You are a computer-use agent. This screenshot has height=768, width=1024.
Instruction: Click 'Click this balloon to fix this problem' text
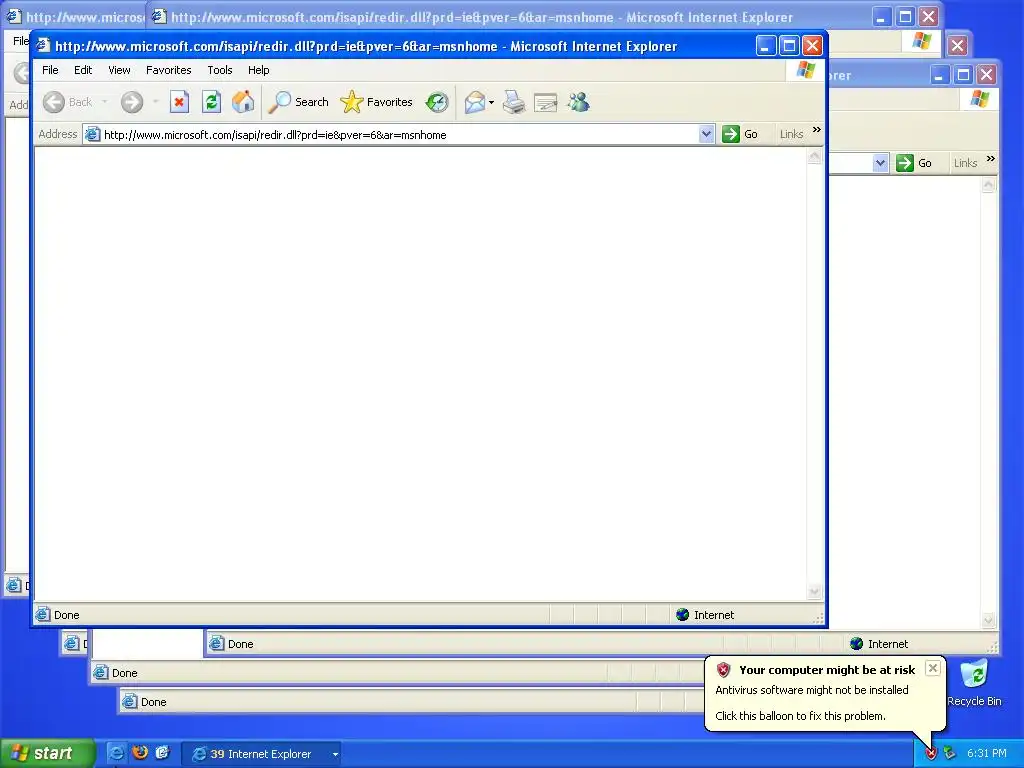click(x=800, y=716)
